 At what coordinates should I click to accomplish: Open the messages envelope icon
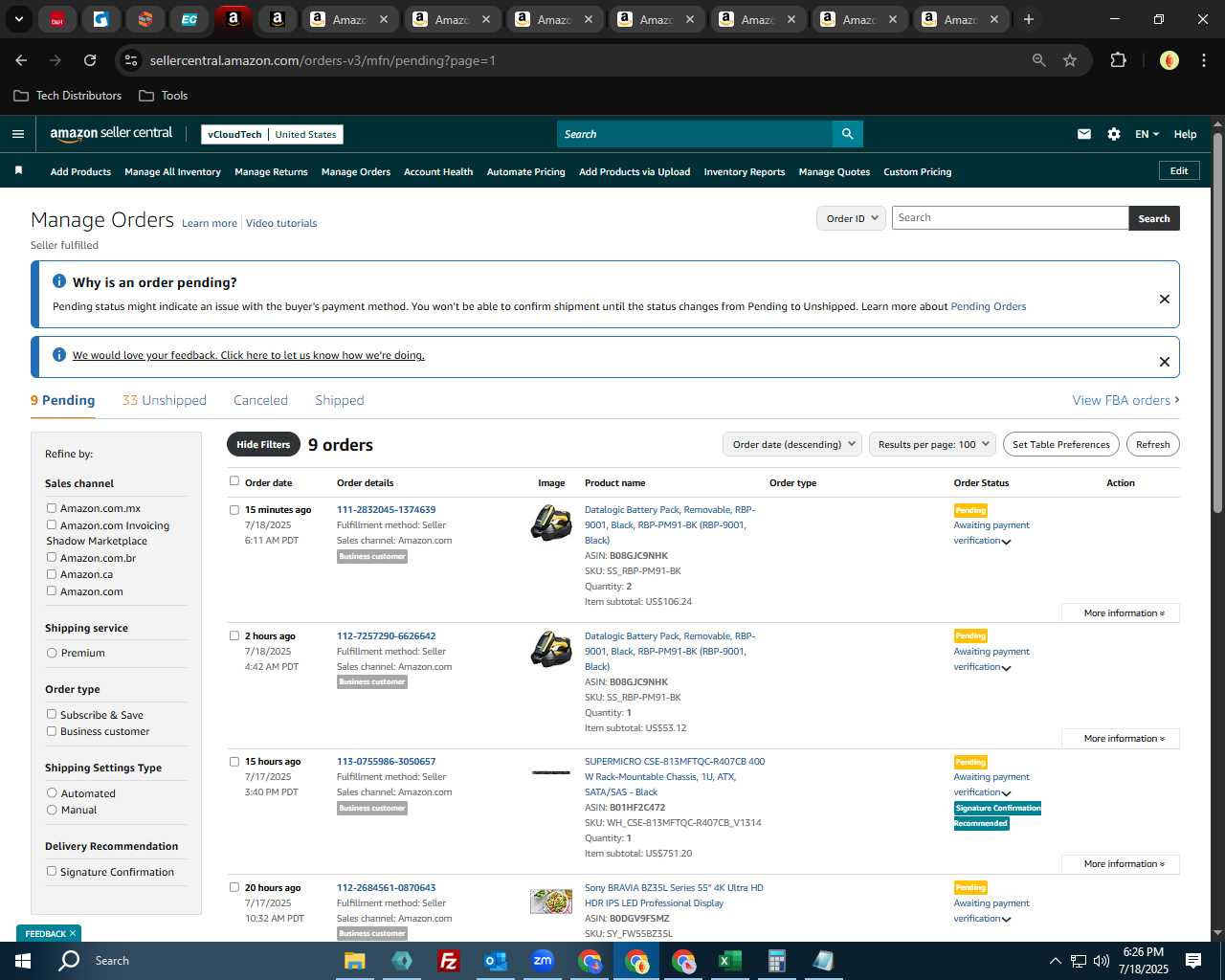[1084, 134]
